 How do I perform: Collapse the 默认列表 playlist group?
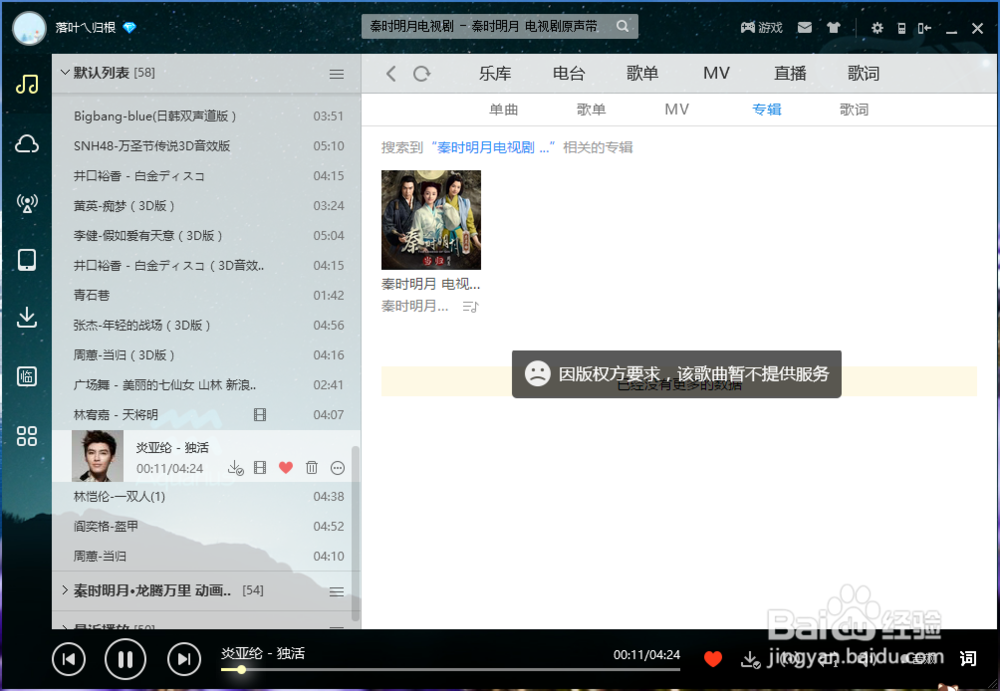(x=64, y=72)
